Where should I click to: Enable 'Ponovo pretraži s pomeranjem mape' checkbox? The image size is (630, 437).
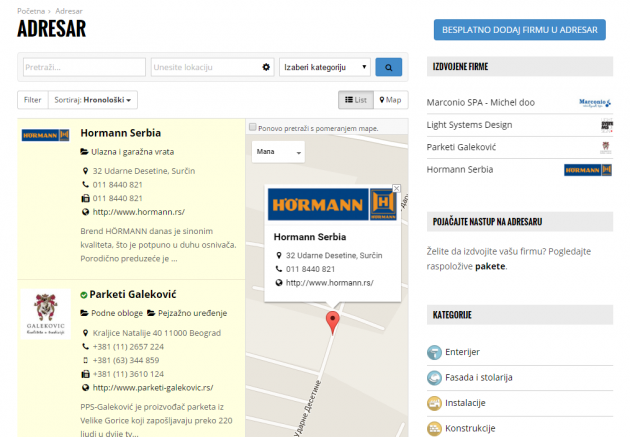click(253, 128)
